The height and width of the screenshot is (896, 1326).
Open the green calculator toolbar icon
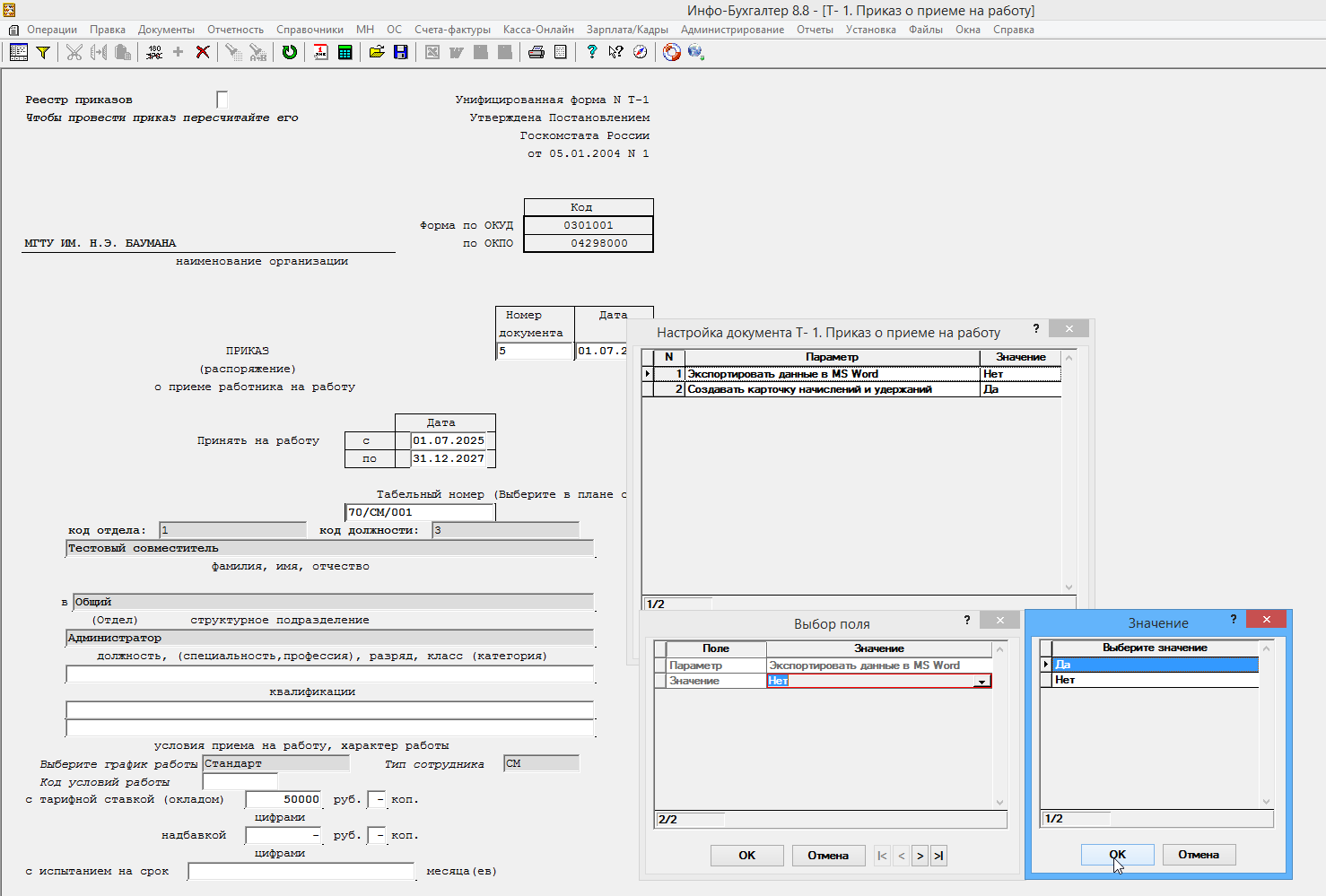pos(345,52)
